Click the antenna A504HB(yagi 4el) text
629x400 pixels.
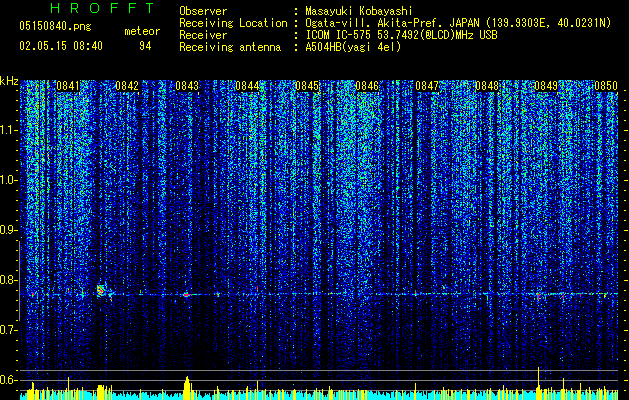353,47
